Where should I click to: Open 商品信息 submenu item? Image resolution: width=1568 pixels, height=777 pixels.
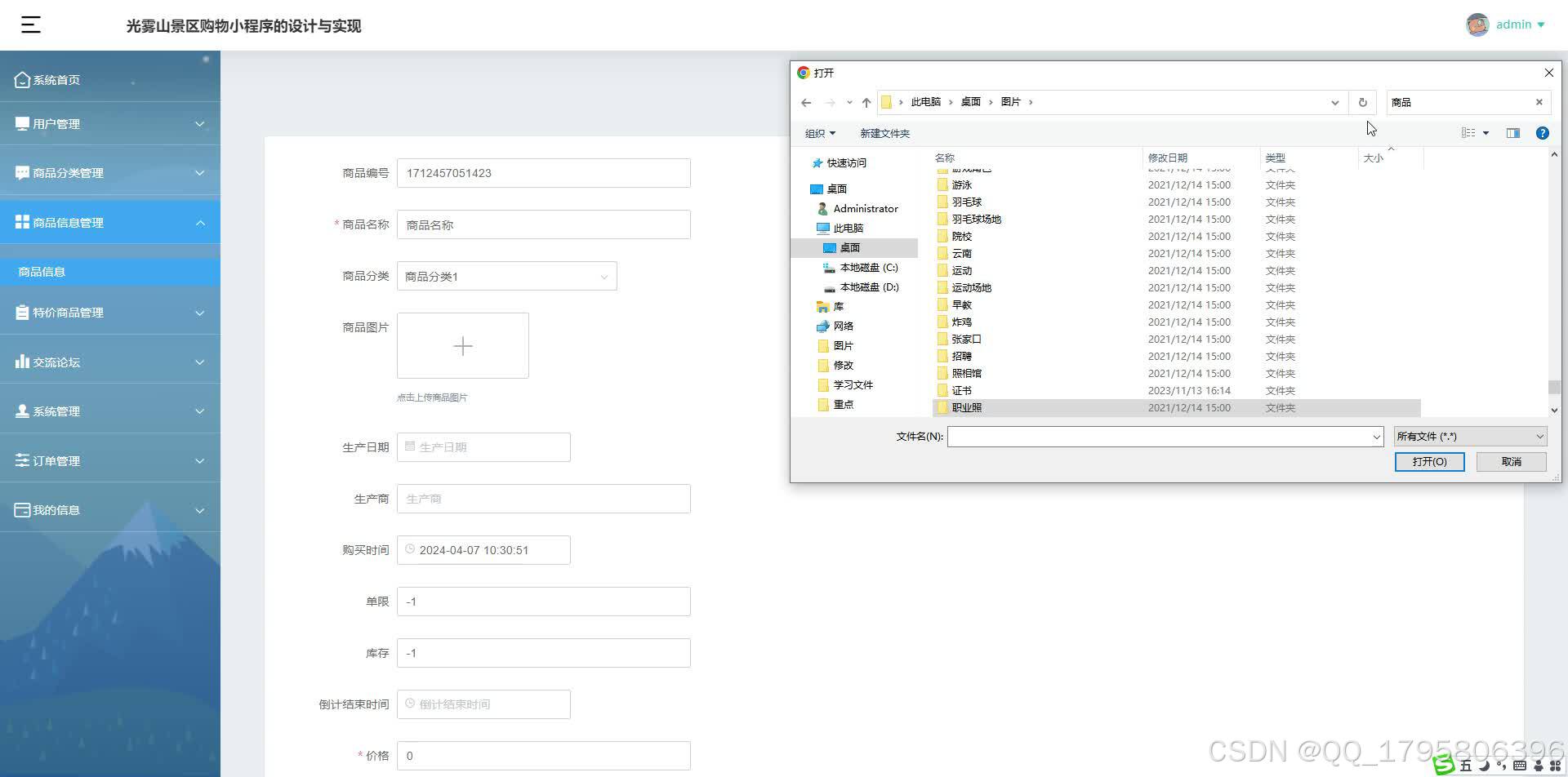point(110,272)
